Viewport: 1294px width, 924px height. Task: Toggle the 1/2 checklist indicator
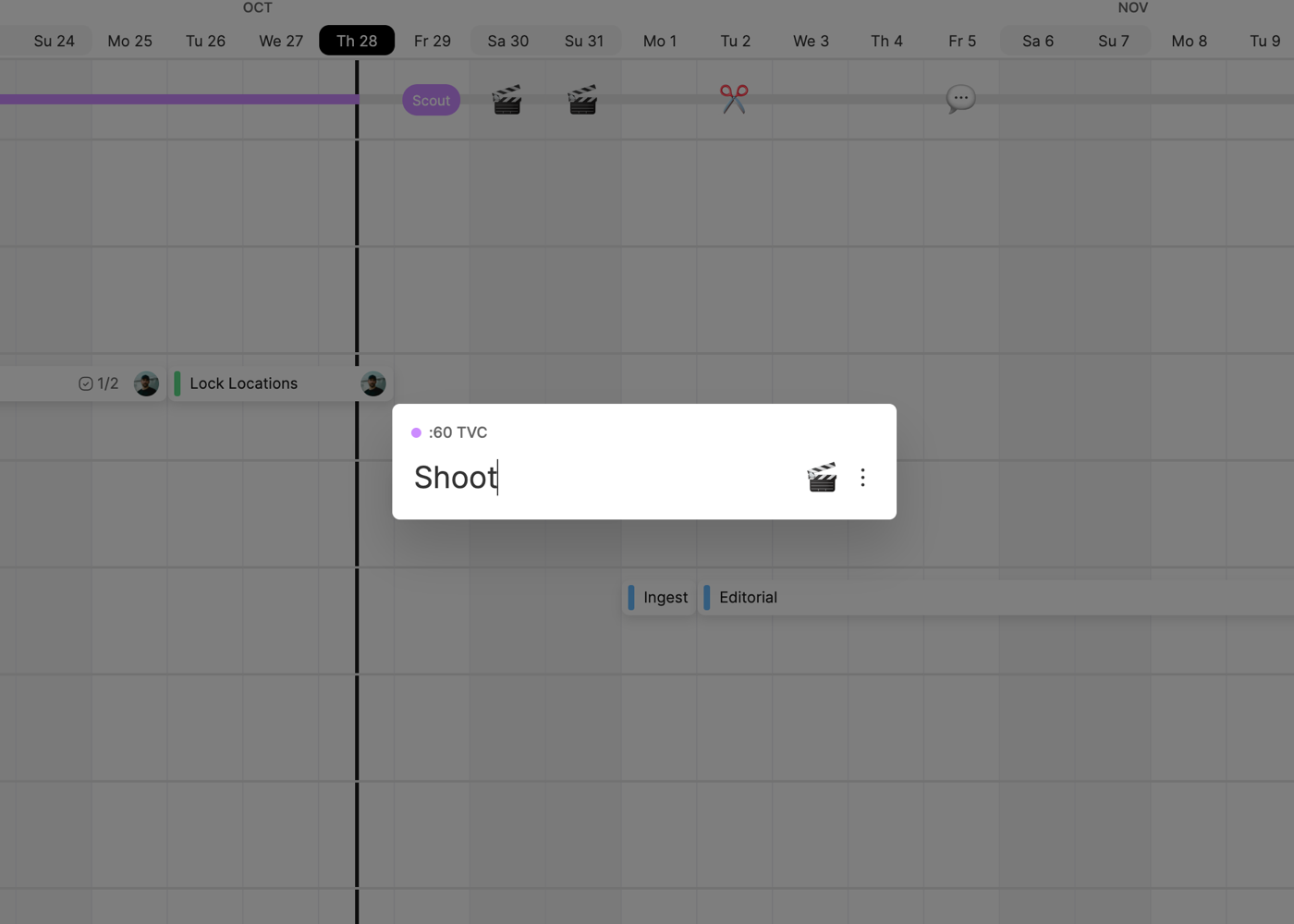pyautogui.click(x=98, y=383)
